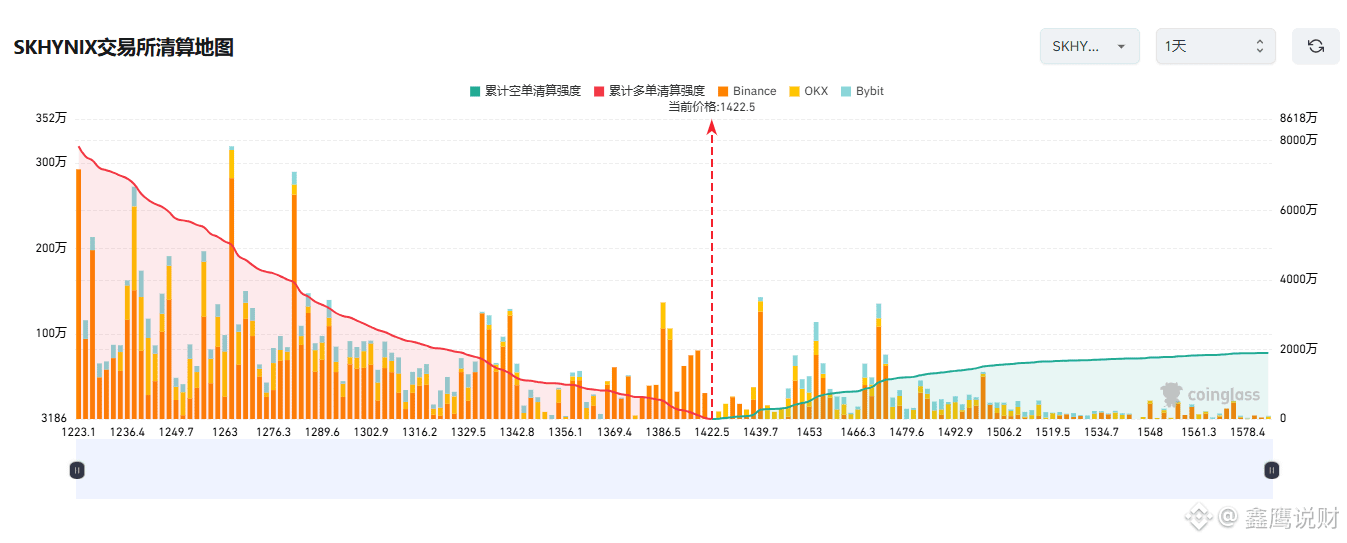Click the yellow OKX legend swatch
The width and height of the screenshot is (1347, 543).
click(794, 91)
